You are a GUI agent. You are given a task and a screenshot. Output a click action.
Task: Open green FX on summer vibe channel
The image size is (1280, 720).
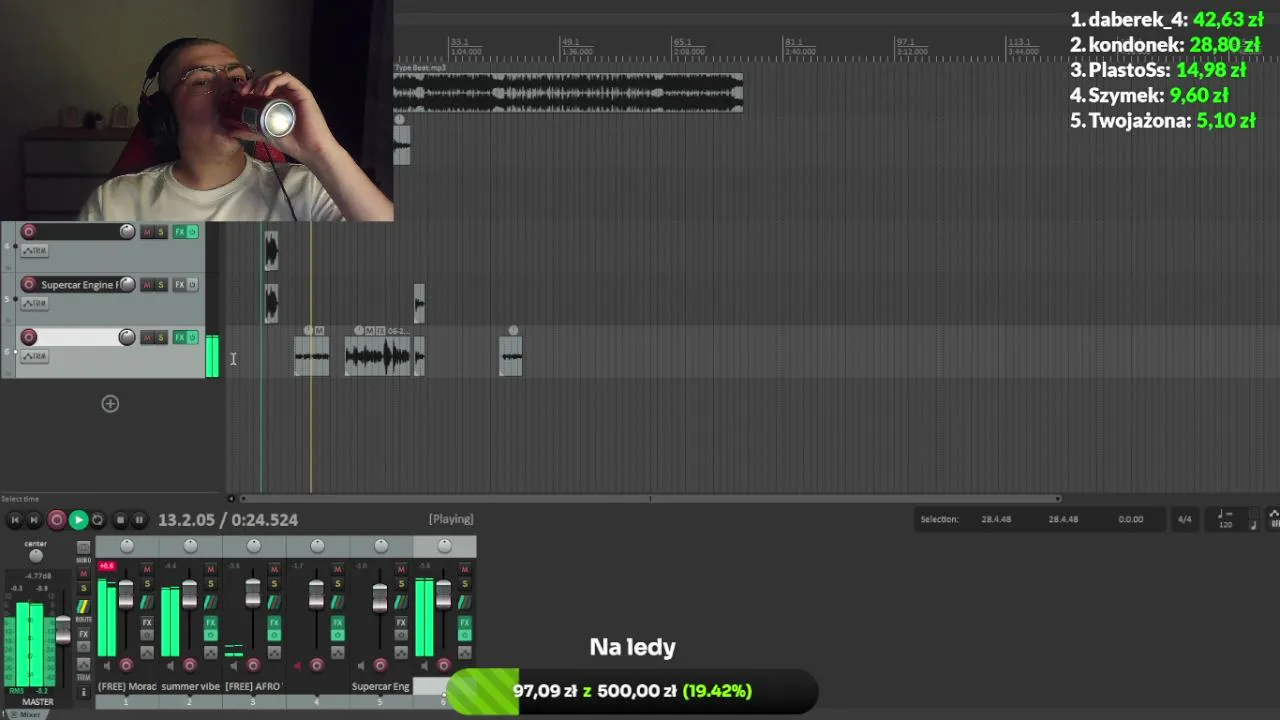tap(210, 622)
